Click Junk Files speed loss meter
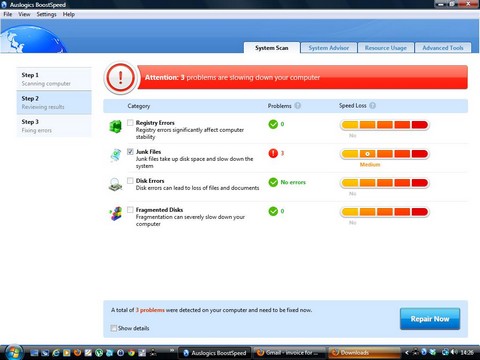480x360 pixels. coord(384,154)
